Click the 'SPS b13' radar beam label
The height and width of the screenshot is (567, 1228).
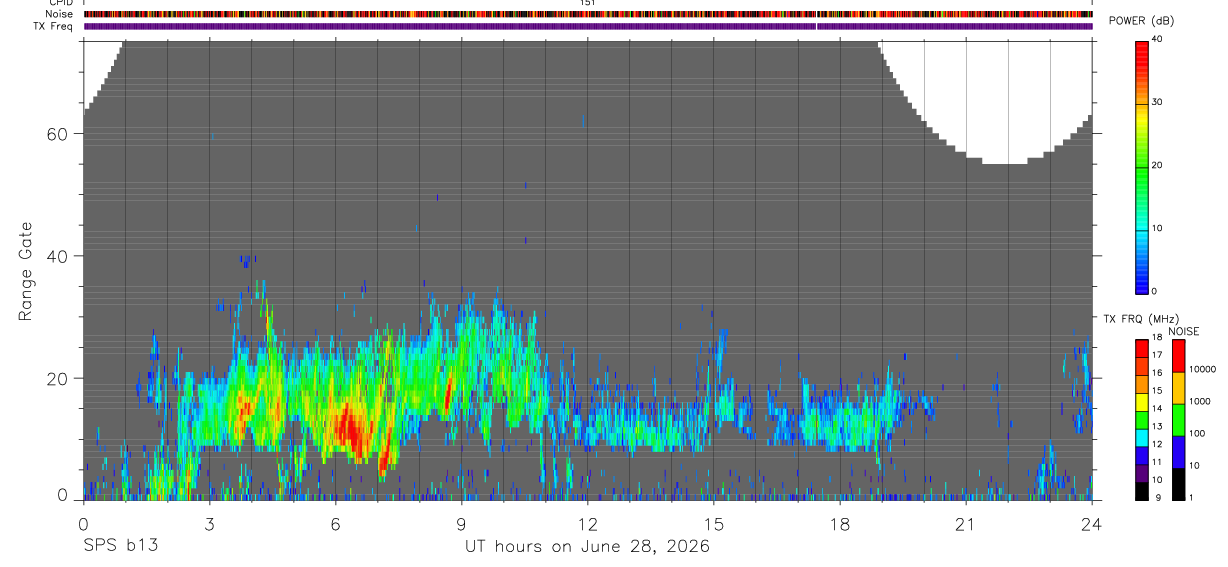pyautogui.click(x=120, y=547)
